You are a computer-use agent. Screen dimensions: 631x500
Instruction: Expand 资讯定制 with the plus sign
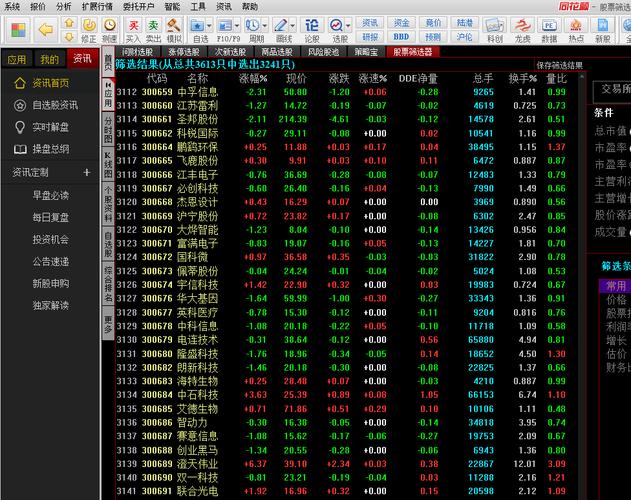coord(87,173)
